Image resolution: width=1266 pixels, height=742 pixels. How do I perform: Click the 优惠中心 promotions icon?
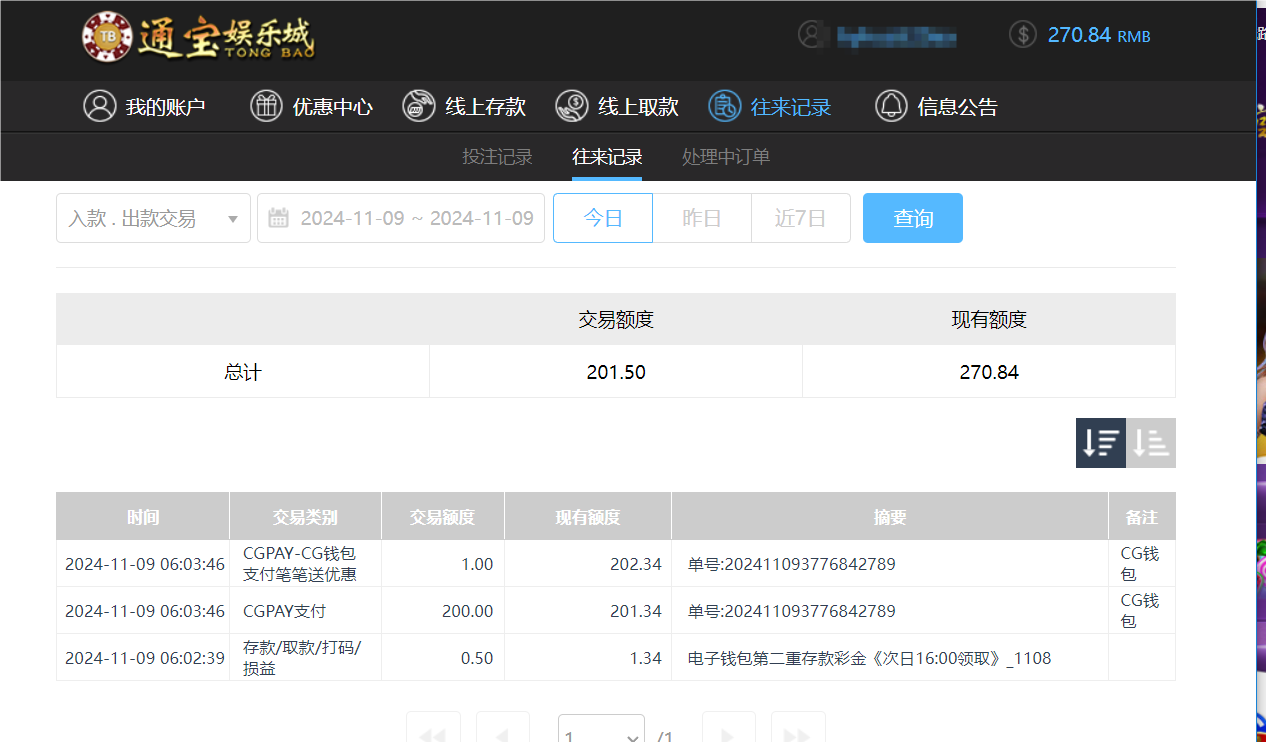(x=266, y=106)
